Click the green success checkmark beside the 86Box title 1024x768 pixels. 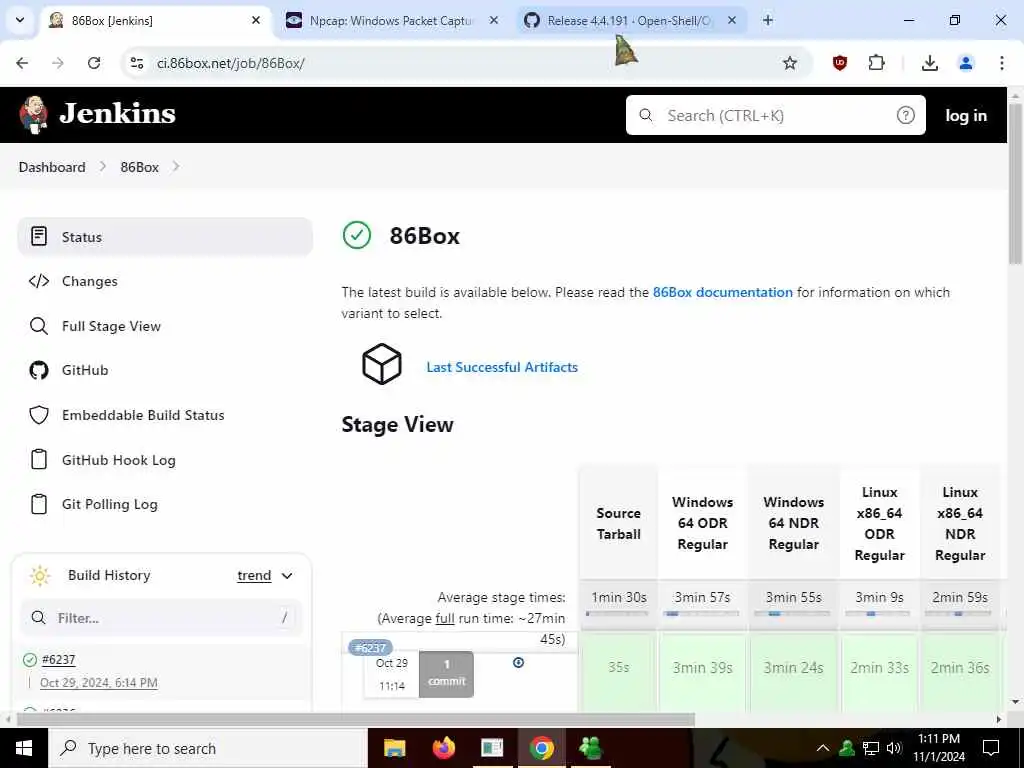pos(357,235)
